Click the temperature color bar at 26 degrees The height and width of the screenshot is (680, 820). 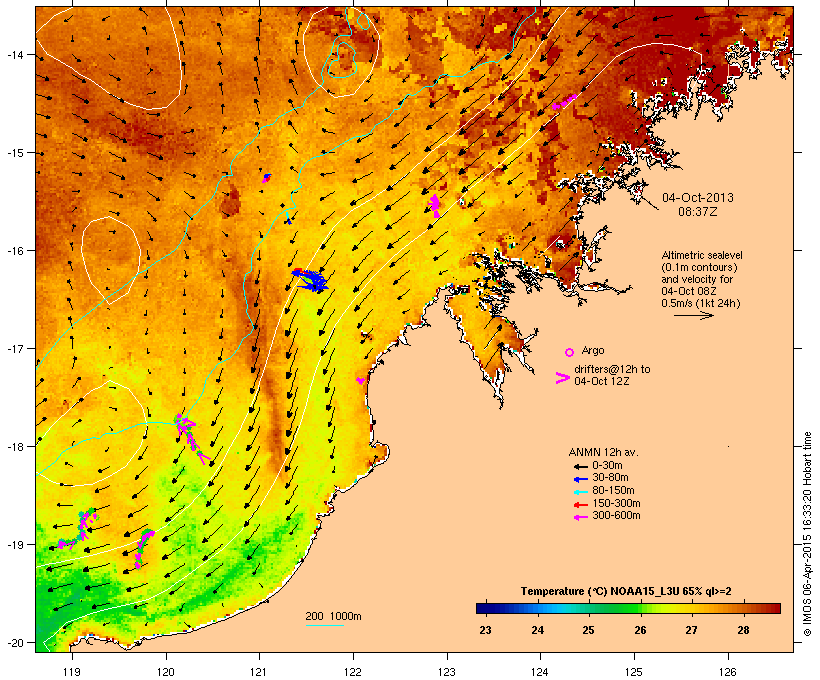coord(640,608)
